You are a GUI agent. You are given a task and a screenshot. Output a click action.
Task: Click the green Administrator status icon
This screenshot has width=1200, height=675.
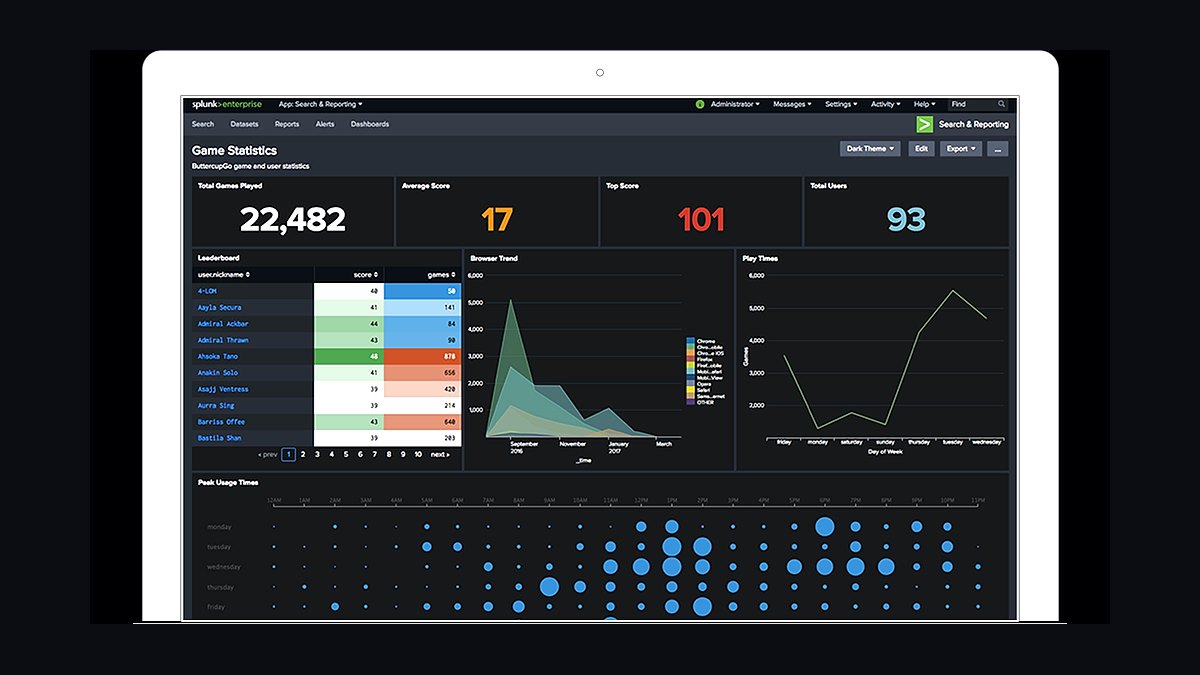click(x=700, y=104)
